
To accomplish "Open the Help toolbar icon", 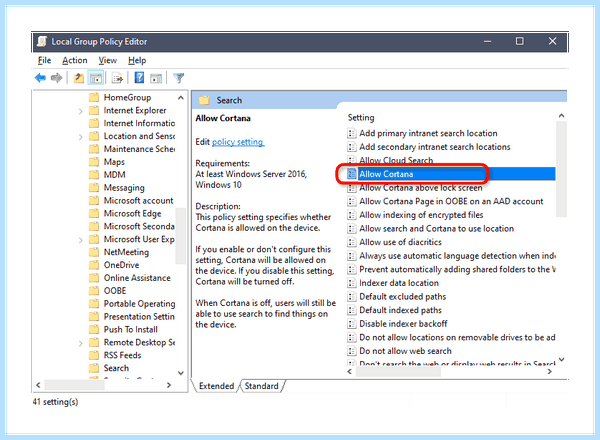I will (x=139, y=78).
